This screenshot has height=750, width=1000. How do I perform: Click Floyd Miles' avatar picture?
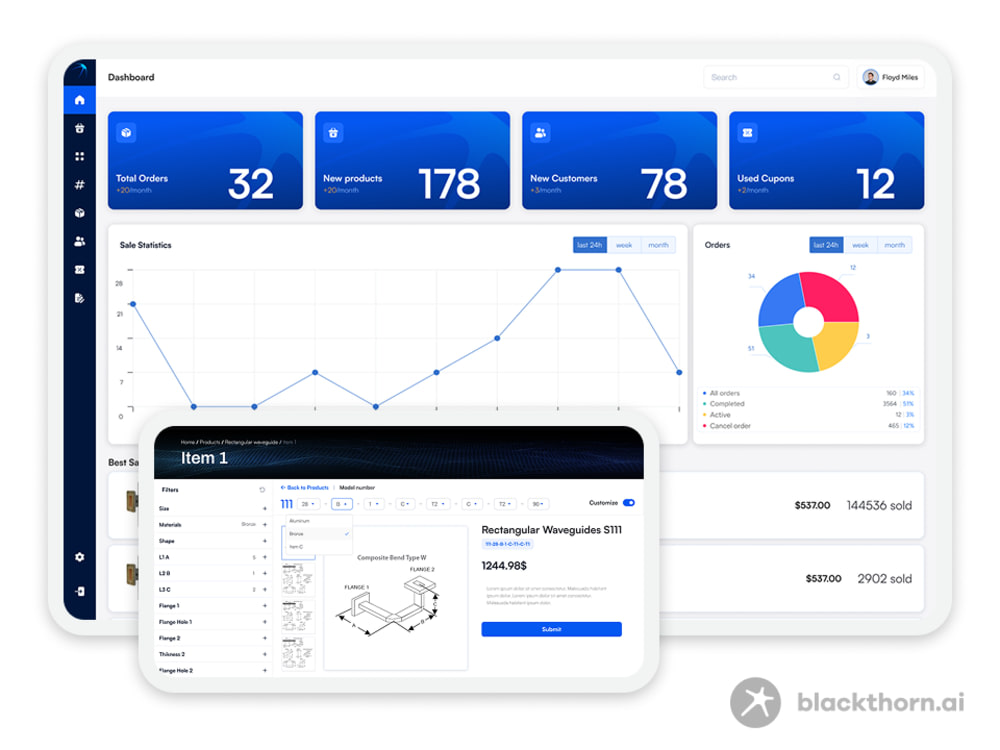(x=870, y=77)
